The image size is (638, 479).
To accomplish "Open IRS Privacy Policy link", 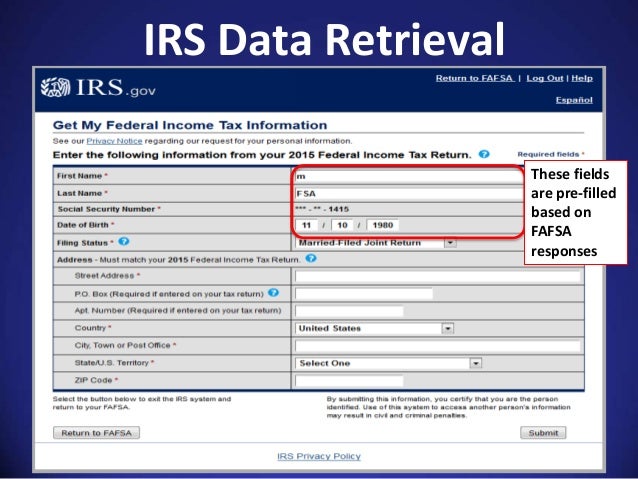I will tap(319, 456).
